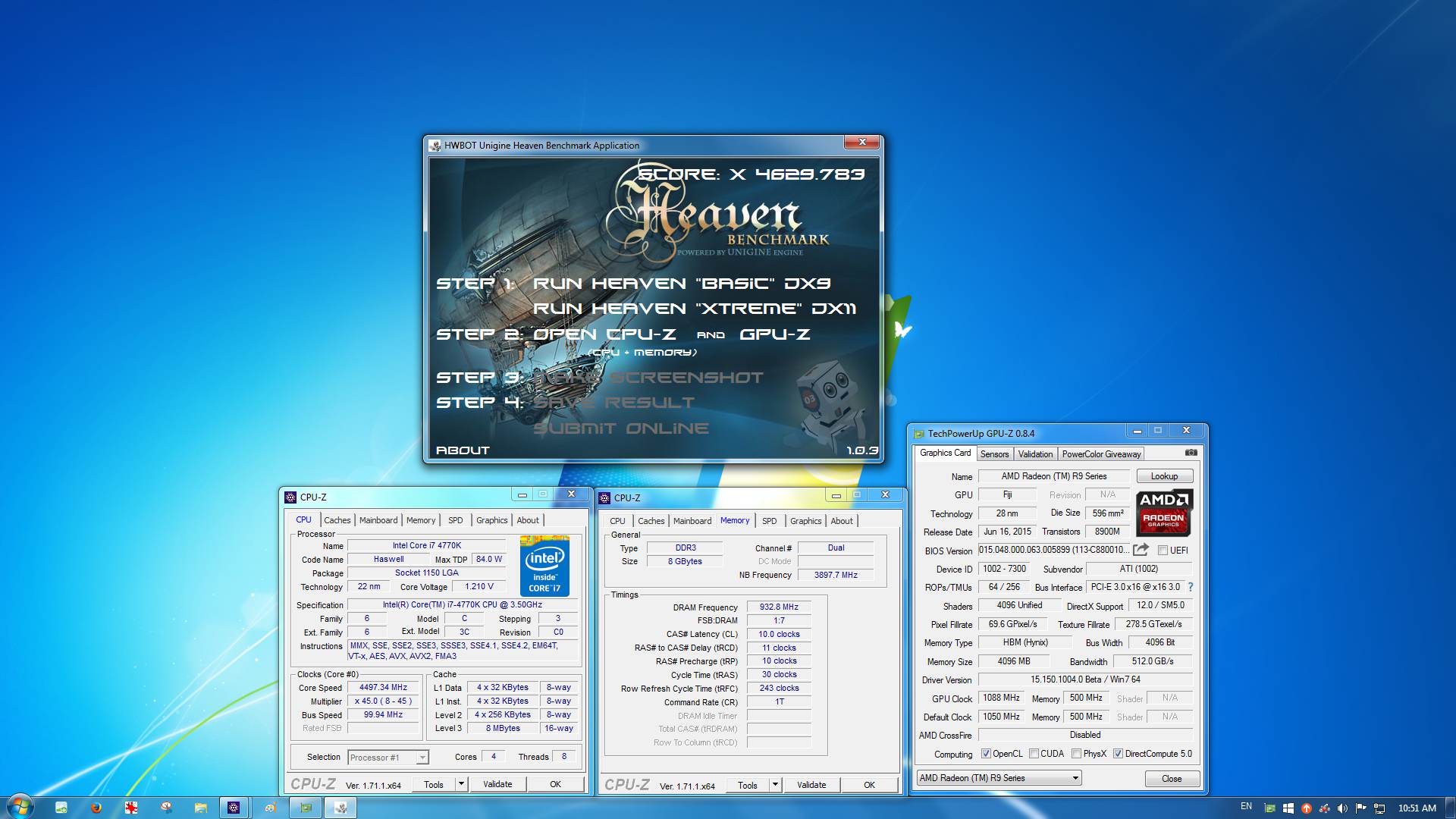Click the Intel Core i7 logo in CPU-Z

[x=544, y=566]
